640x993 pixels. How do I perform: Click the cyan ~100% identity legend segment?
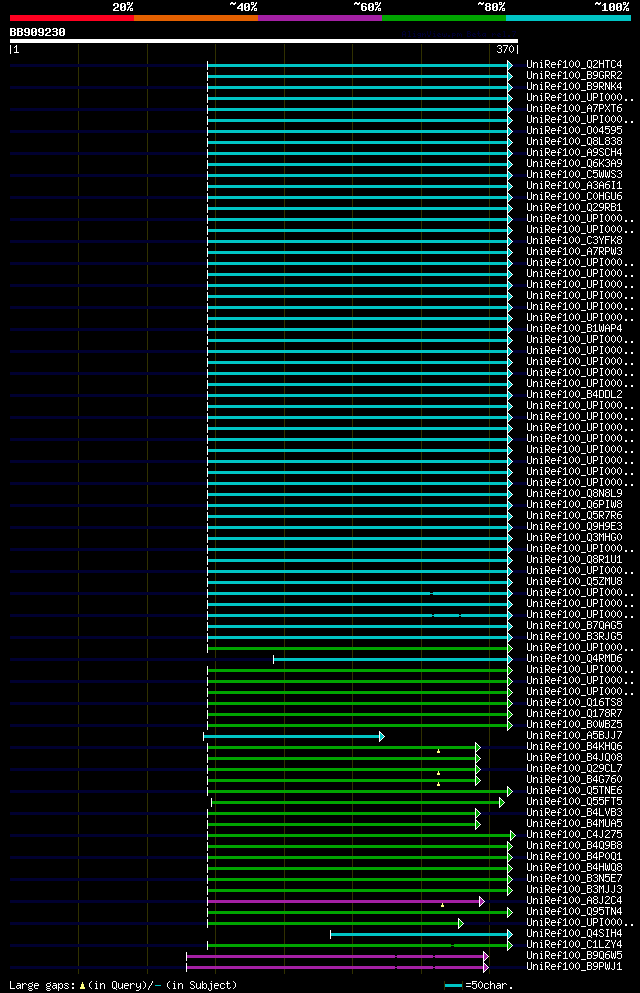(568, 18)
